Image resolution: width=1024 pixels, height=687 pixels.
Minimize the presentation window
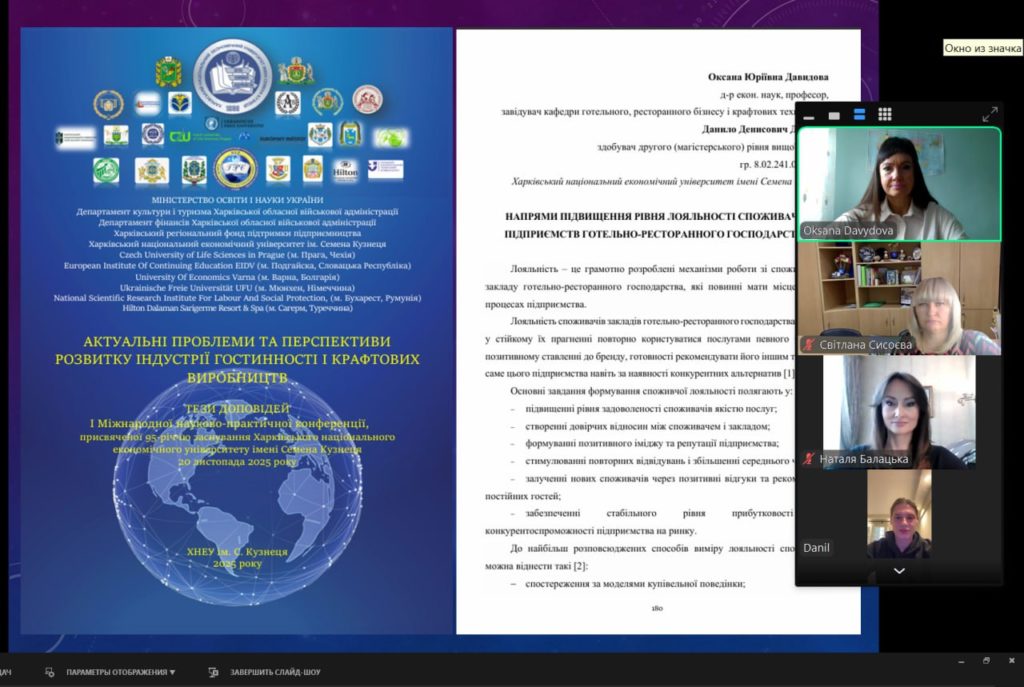(961, 661)
